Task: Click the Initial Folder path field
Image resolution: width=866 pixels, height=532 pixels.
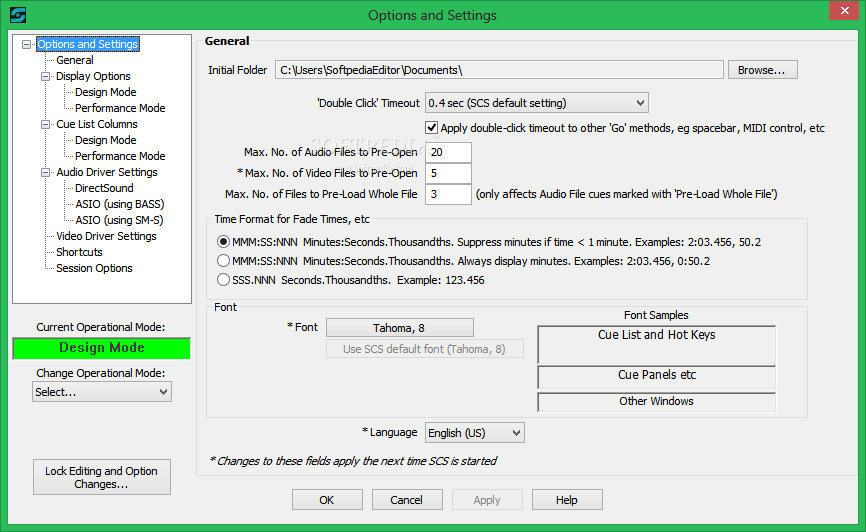Action: (499, 70)
